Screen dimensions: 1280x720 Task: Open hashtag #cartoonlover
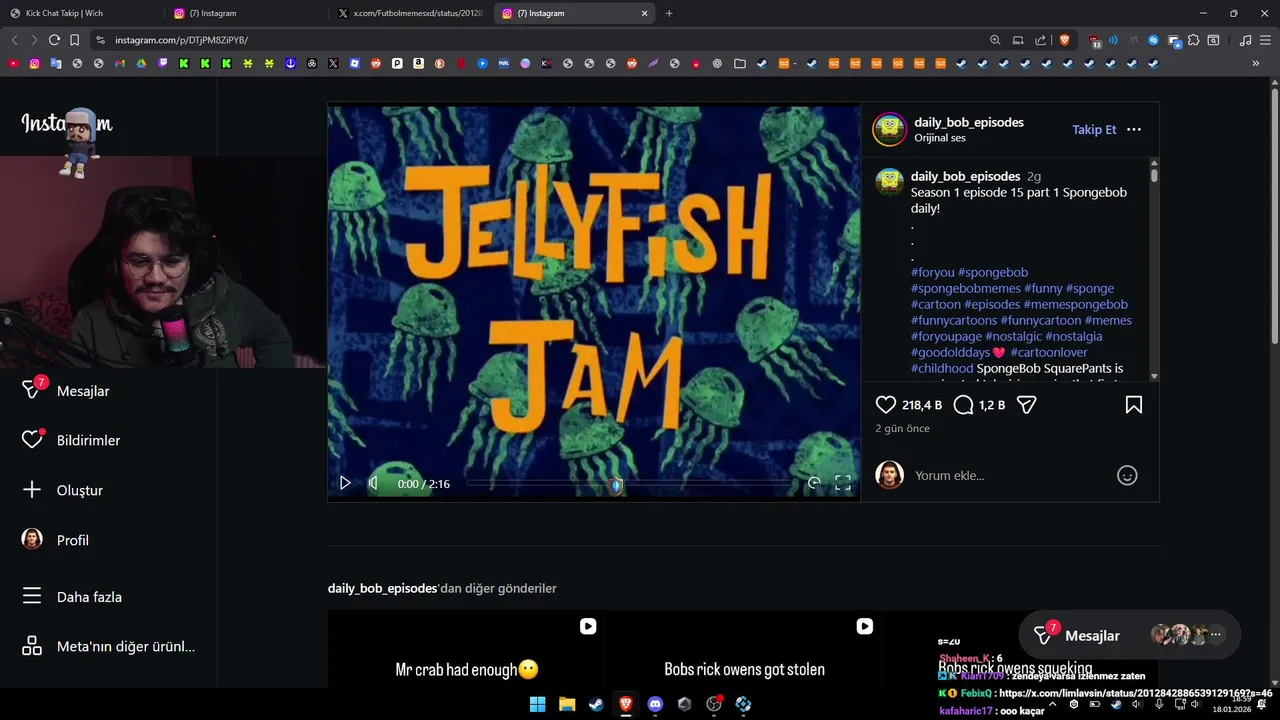click(x=1048, y=352)
